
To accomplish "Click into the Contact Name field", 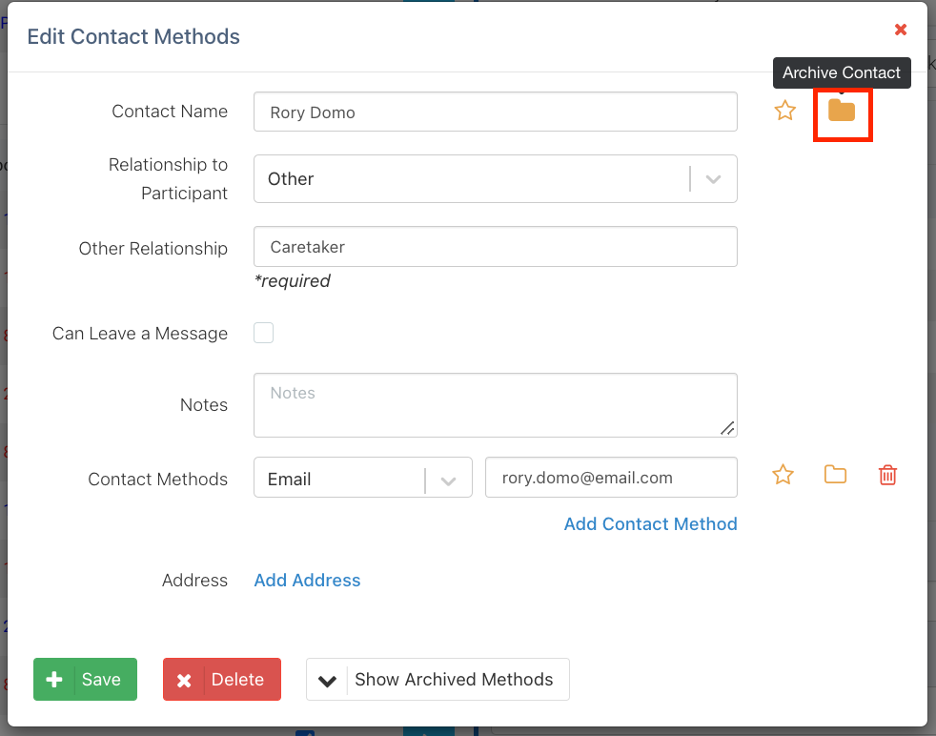I will (x=495, y=112).
